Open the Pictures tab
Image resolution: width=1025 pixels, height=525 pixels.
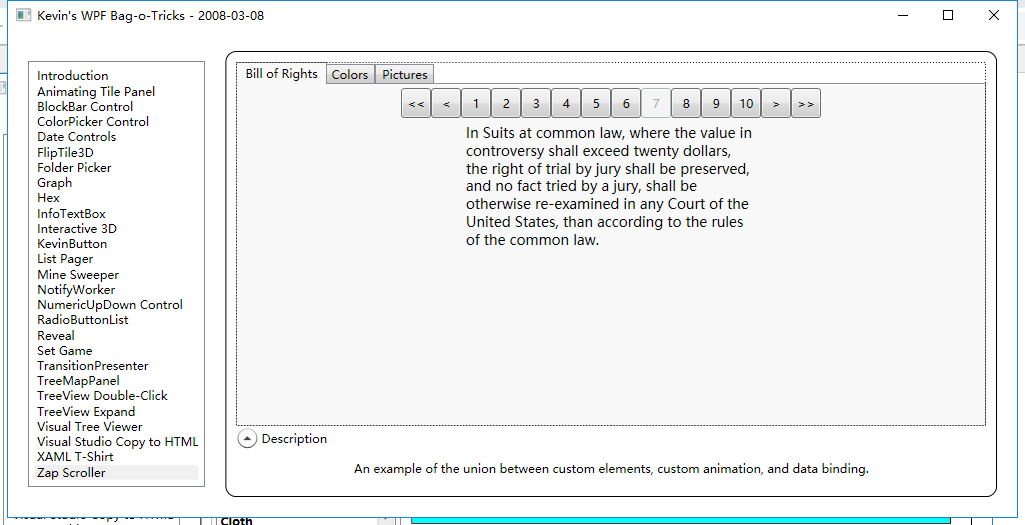click(405, 75)
